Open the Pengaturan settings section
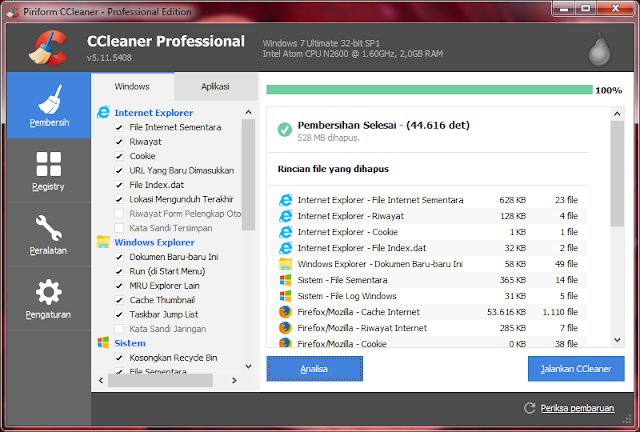This screenshot has width=640, height=432. click(x=49, y=298)
